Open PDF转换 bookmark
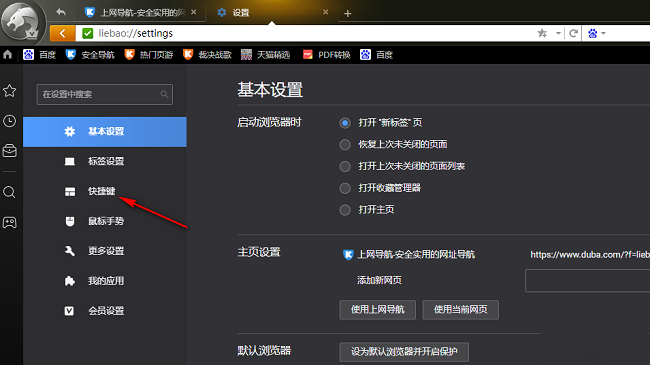 pos(327,54)
